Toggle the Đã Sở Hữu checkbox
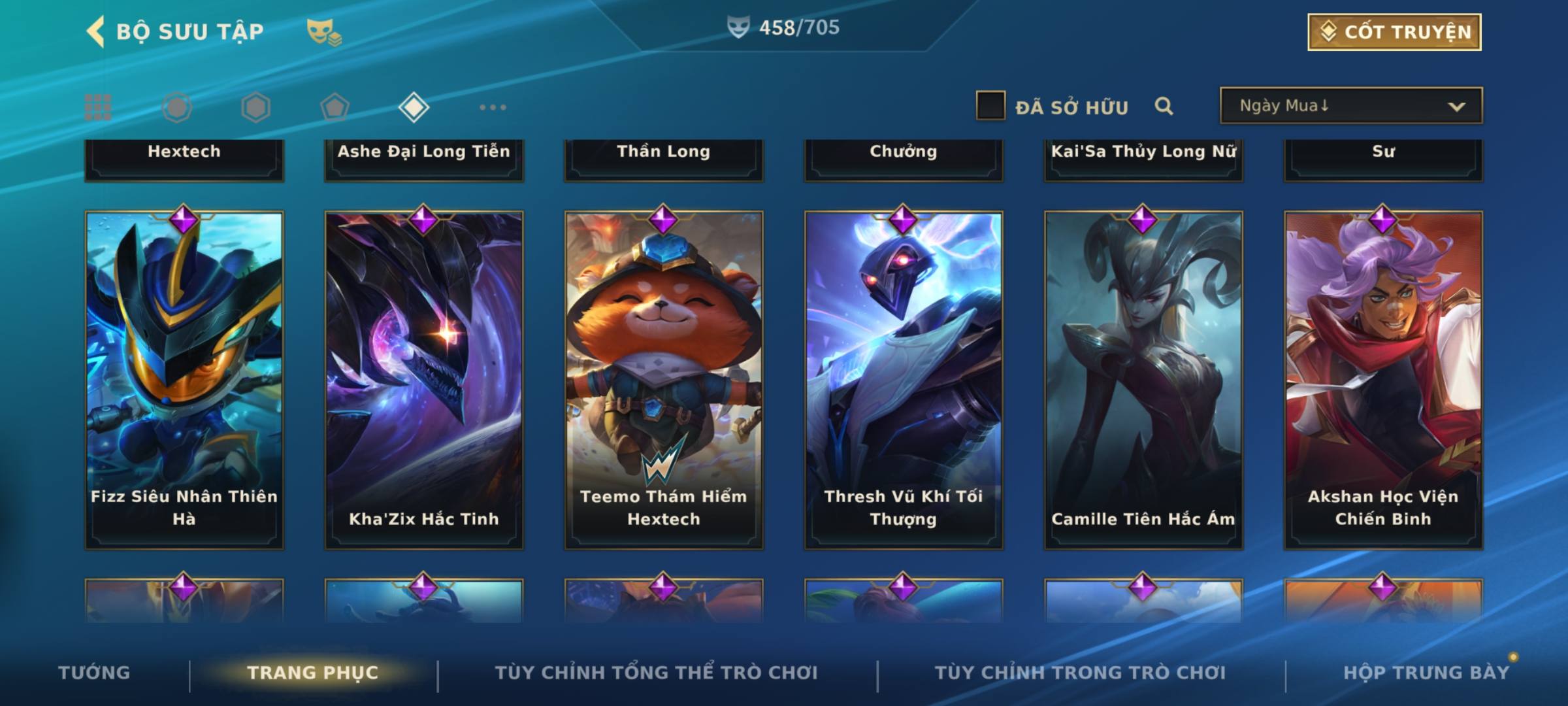 (x=990, y=106)
